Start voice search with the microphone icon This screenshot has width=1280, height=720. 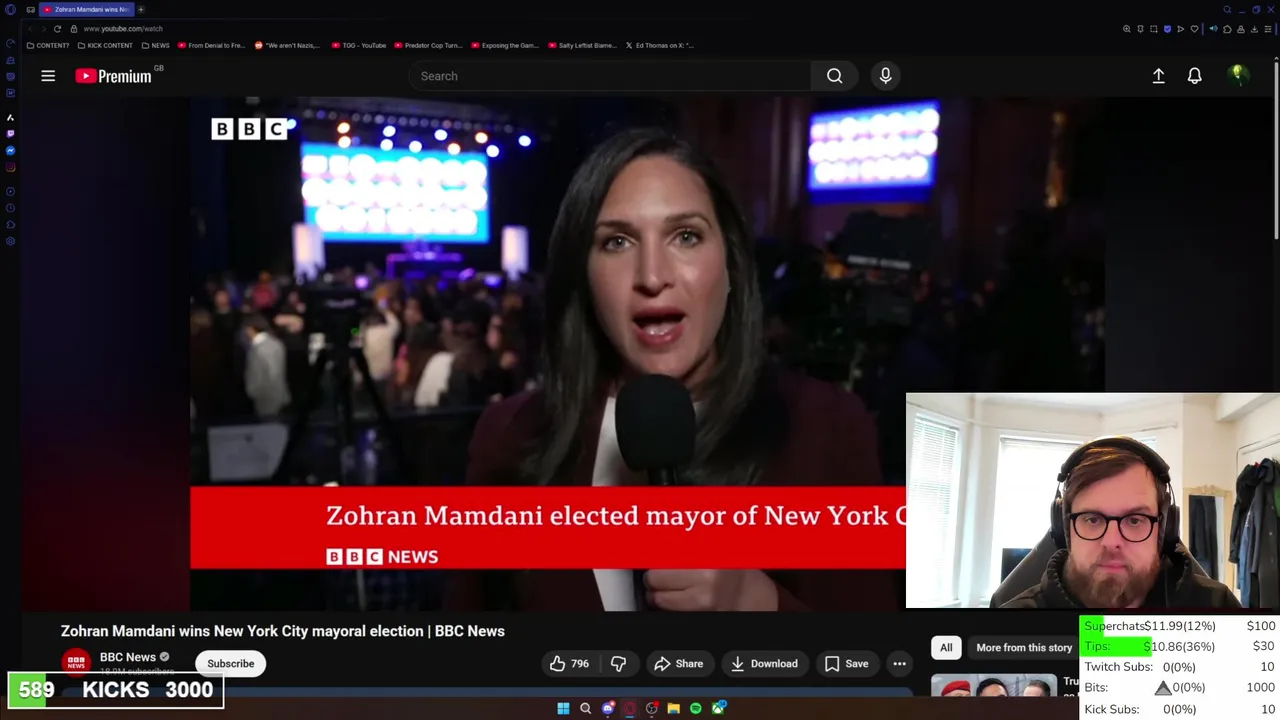coord(885,76)
